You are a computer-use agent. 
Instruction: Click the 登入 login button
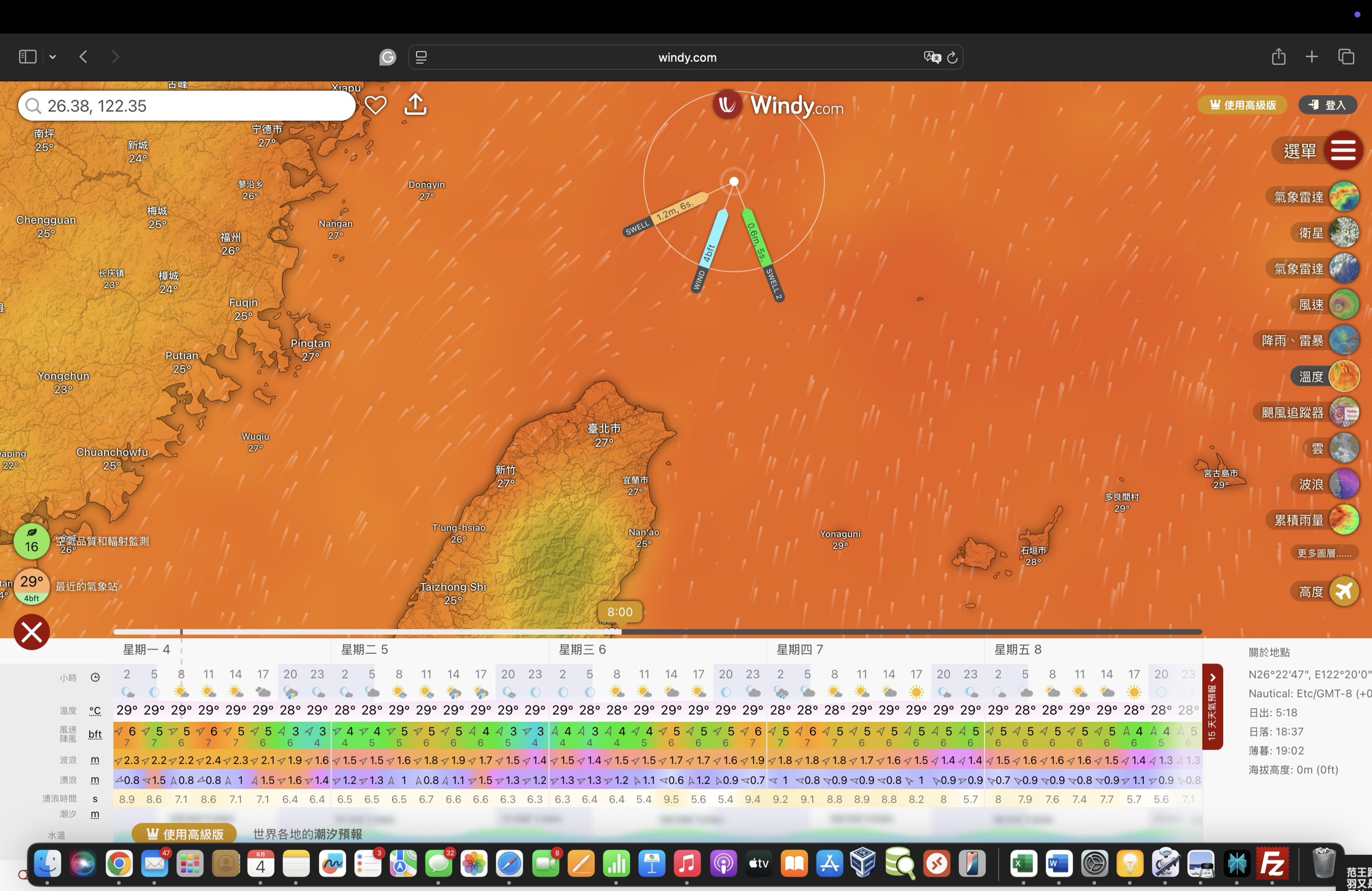click(x=1327, y=105)
